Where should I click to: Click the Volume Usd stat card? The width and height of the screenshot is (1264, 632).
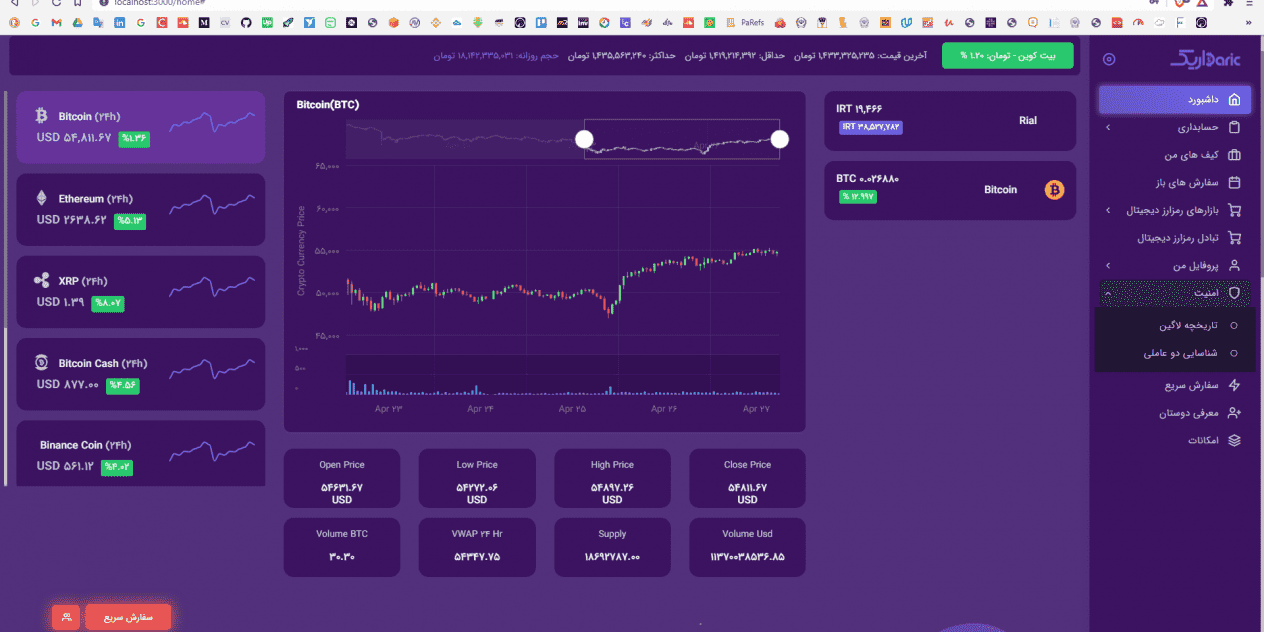pos(747,547)
